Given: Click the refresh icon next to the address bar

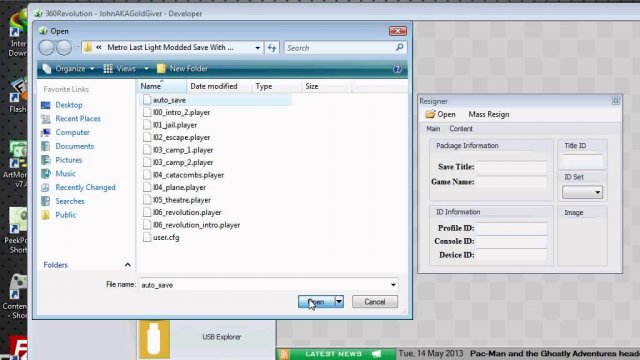Looking at the screenshot, I should click(272, 48).
